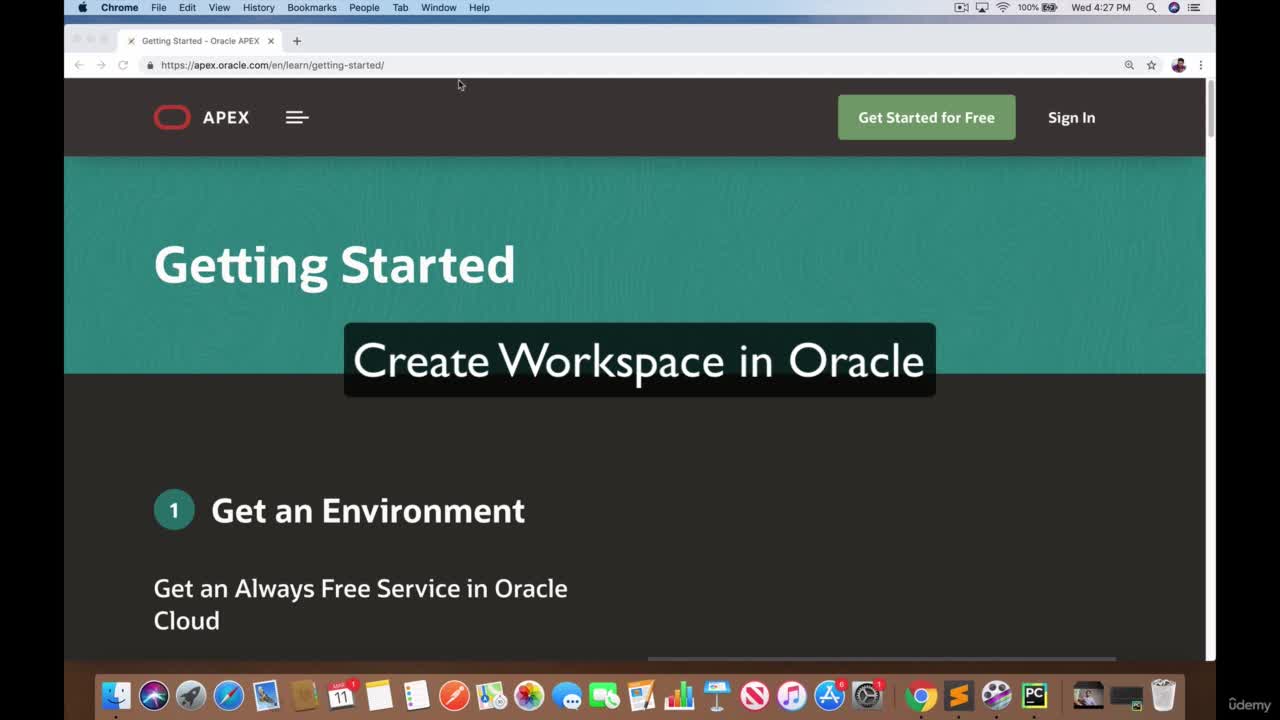This screenshot has width=1280, height=720.
Task: Open Reminders in the dock
Action: (x=416, y=695)
